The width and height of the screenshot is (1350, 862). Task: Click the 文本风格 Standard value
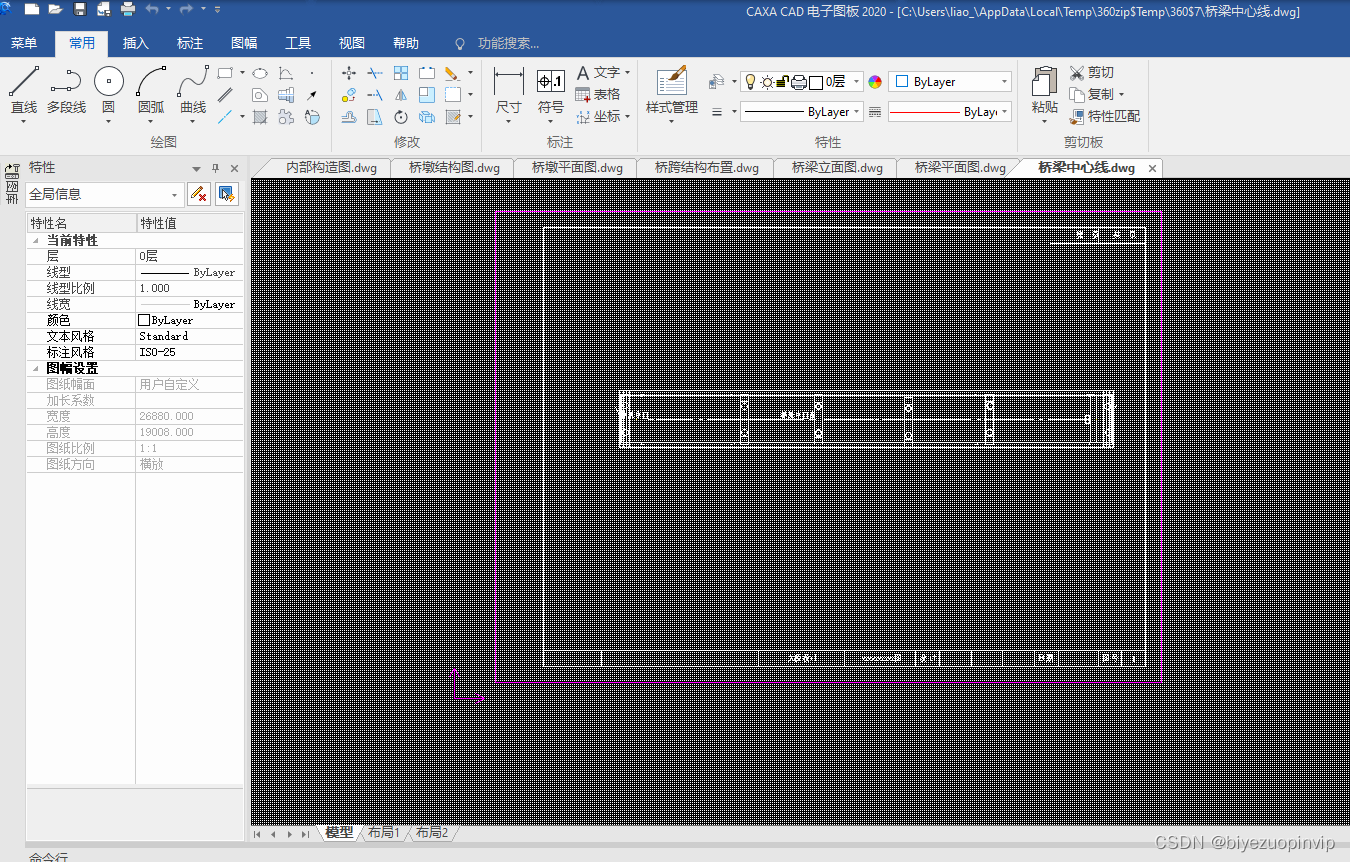189,336
